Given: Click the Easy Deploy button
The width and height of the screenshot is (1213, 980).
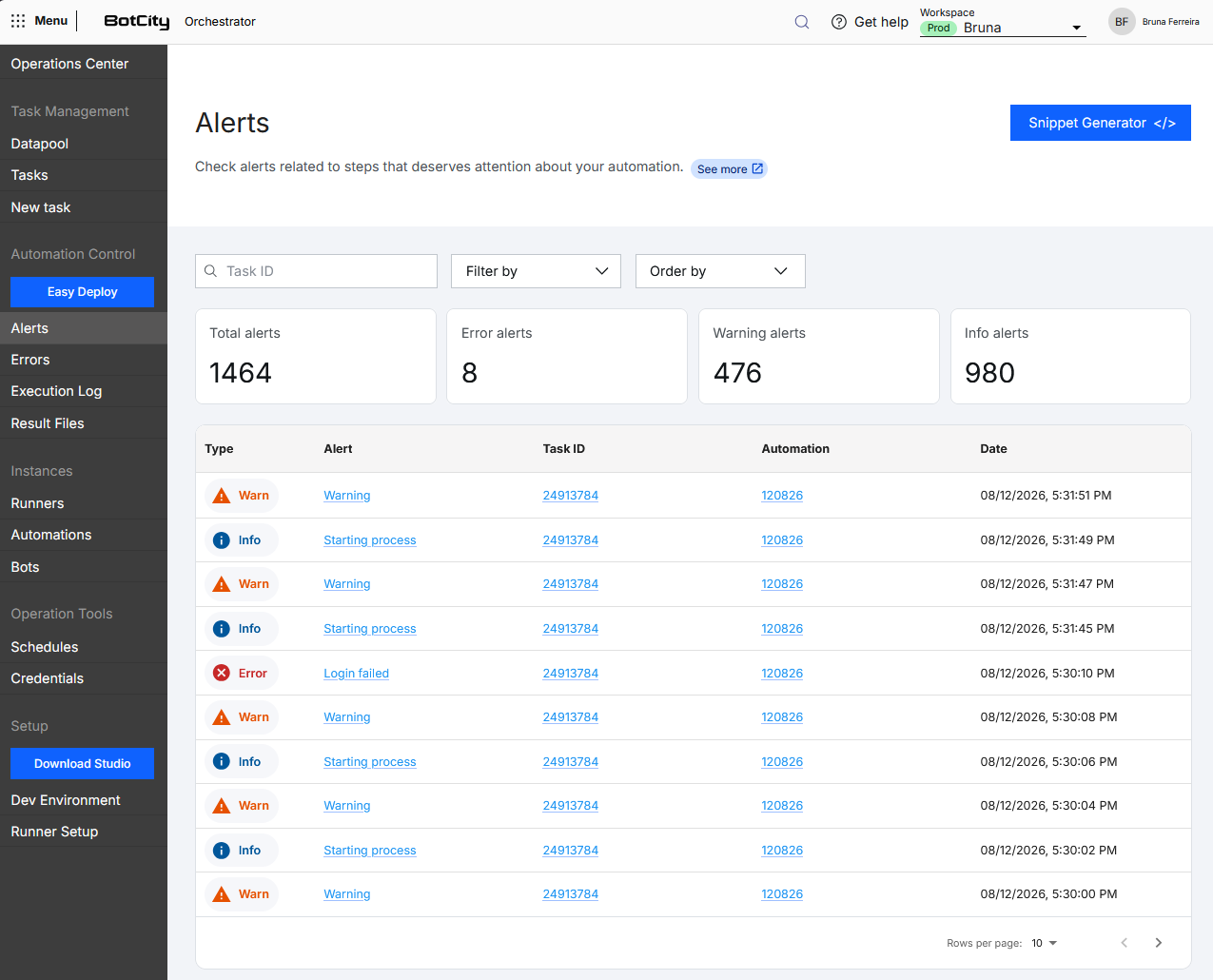Looking at the screenshot, I should (83, 292).
